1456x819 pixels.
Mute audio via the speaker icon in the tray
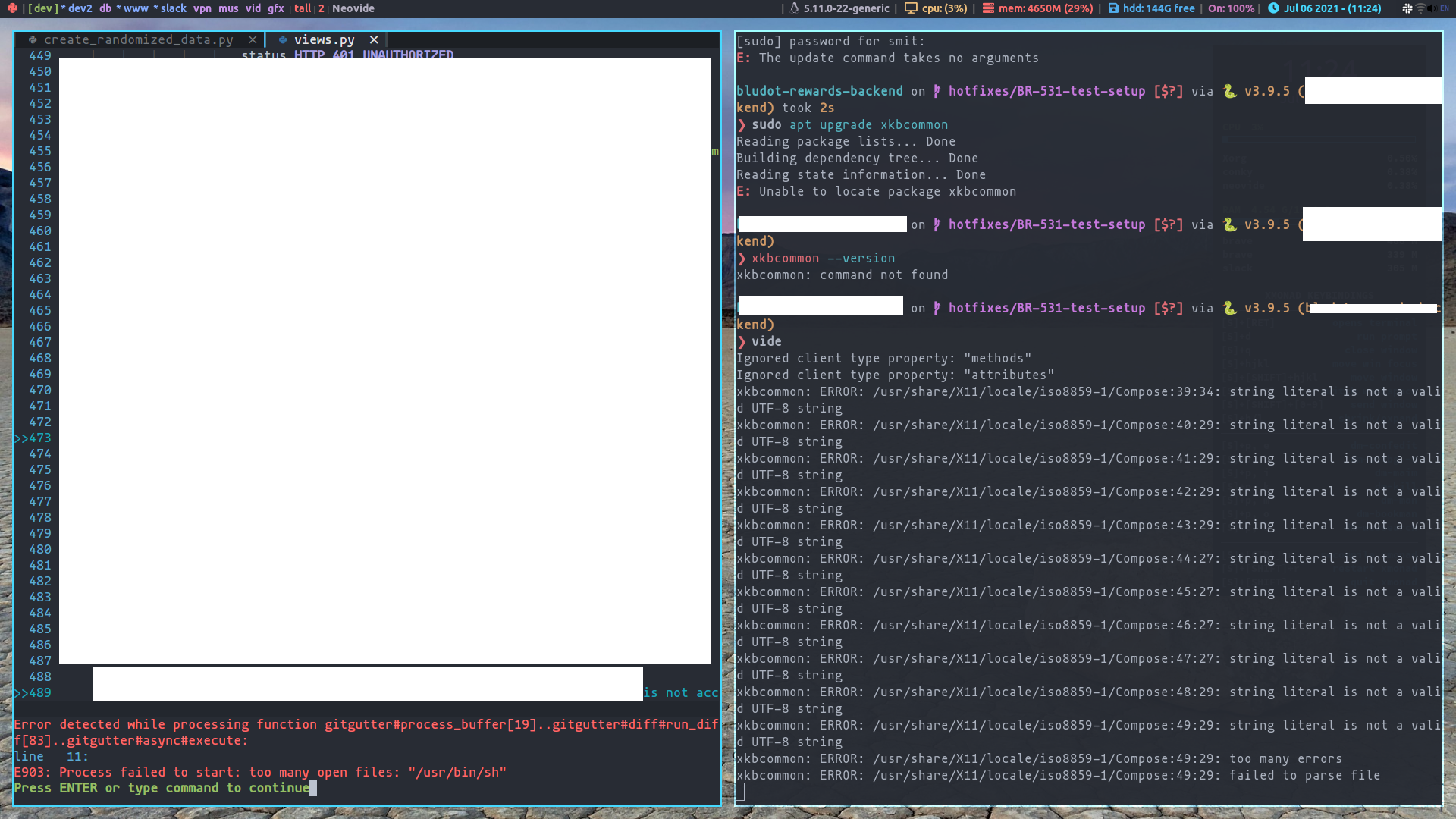click(x=1432, y=9)
